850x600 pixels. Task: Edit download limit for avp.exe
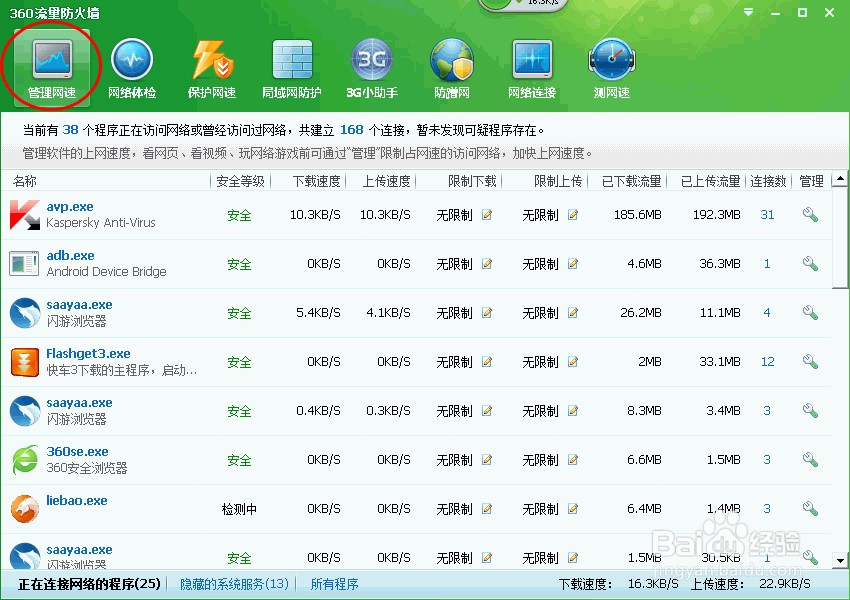[487, 215]
